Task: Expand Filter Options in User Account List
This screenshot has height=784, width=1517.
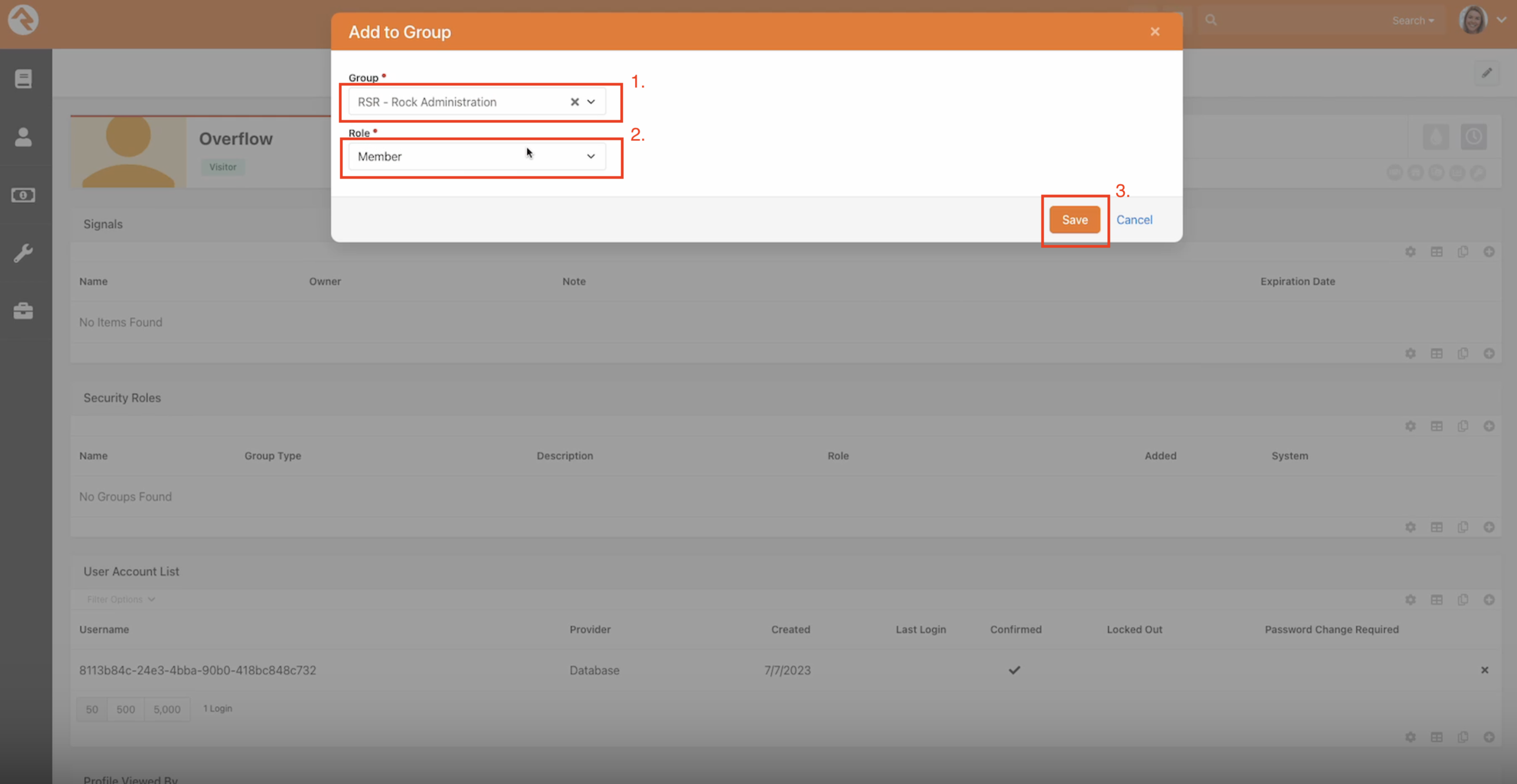Action: pyautogui.click(x=121, y=600)
